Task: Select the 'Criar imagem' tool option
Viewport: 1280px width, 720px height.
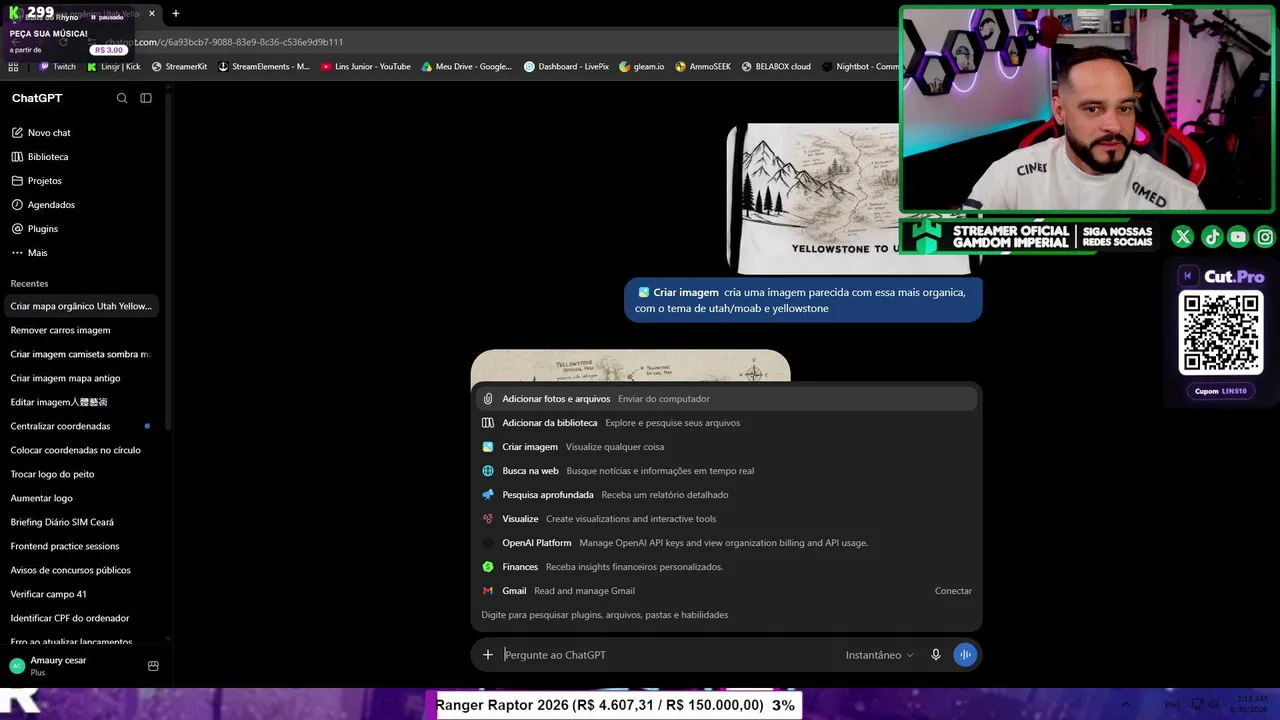Action: pos(727,447)
